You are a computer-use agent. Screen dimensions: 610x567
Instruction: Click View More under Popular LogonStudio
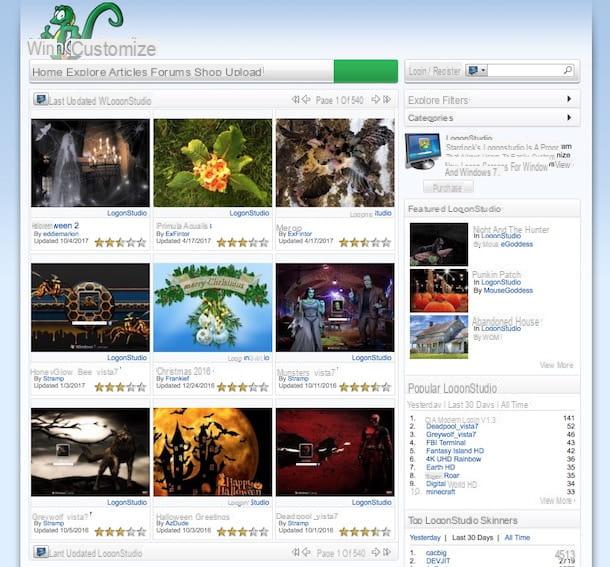click(x=556, y=500)
